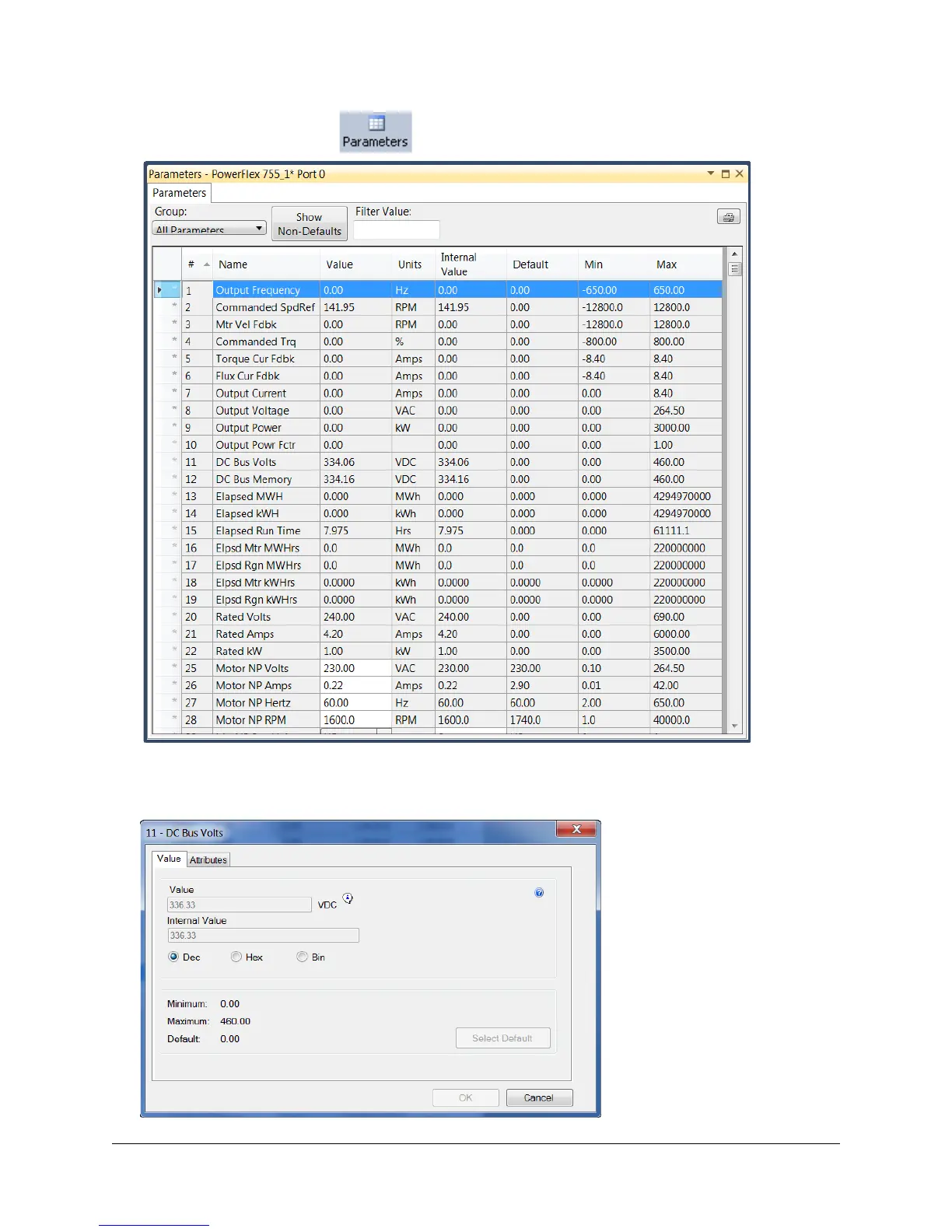The image size is (952, 1232).
Task: Select the Elapsed Run Time parameter name
Action: 257,530
